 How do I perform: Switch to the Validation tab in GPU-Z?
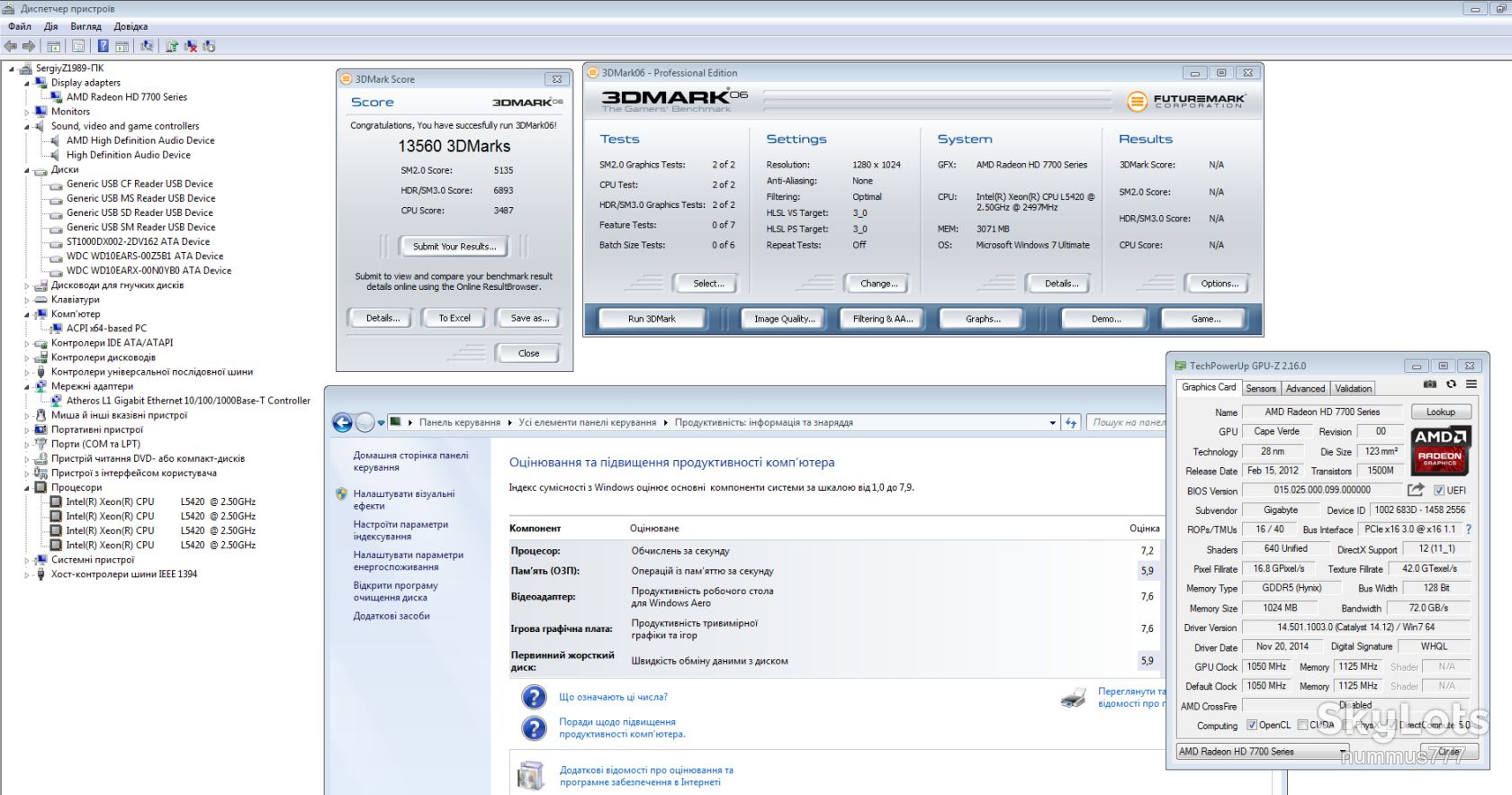click(x=1353, y=388)
